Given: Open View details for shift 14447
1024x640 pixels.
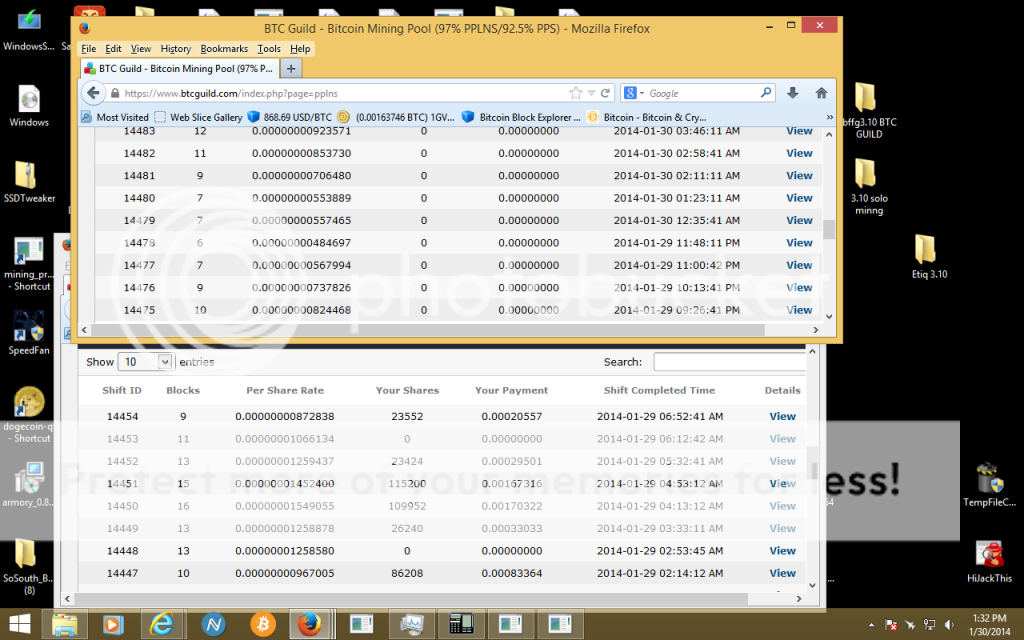Looking at the screenshot, I should point(782,573).
